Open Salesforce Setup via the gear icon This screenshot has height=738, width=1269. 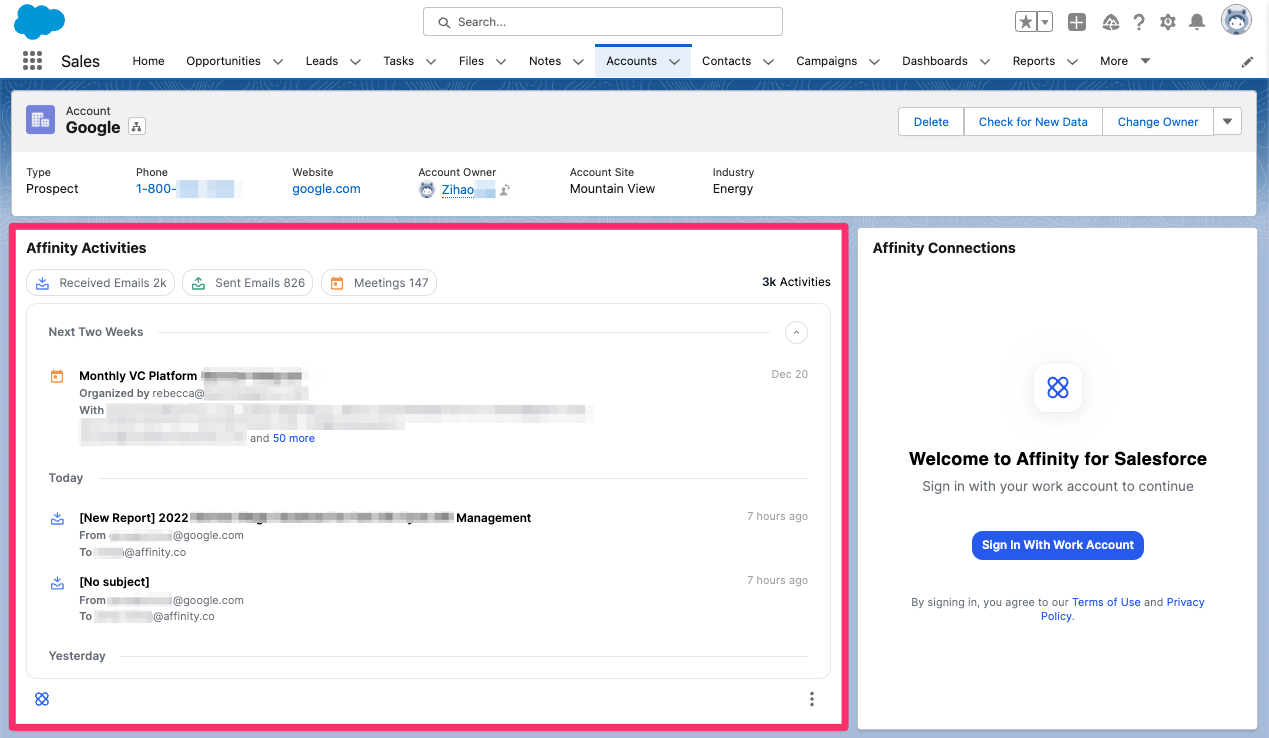1167,21
